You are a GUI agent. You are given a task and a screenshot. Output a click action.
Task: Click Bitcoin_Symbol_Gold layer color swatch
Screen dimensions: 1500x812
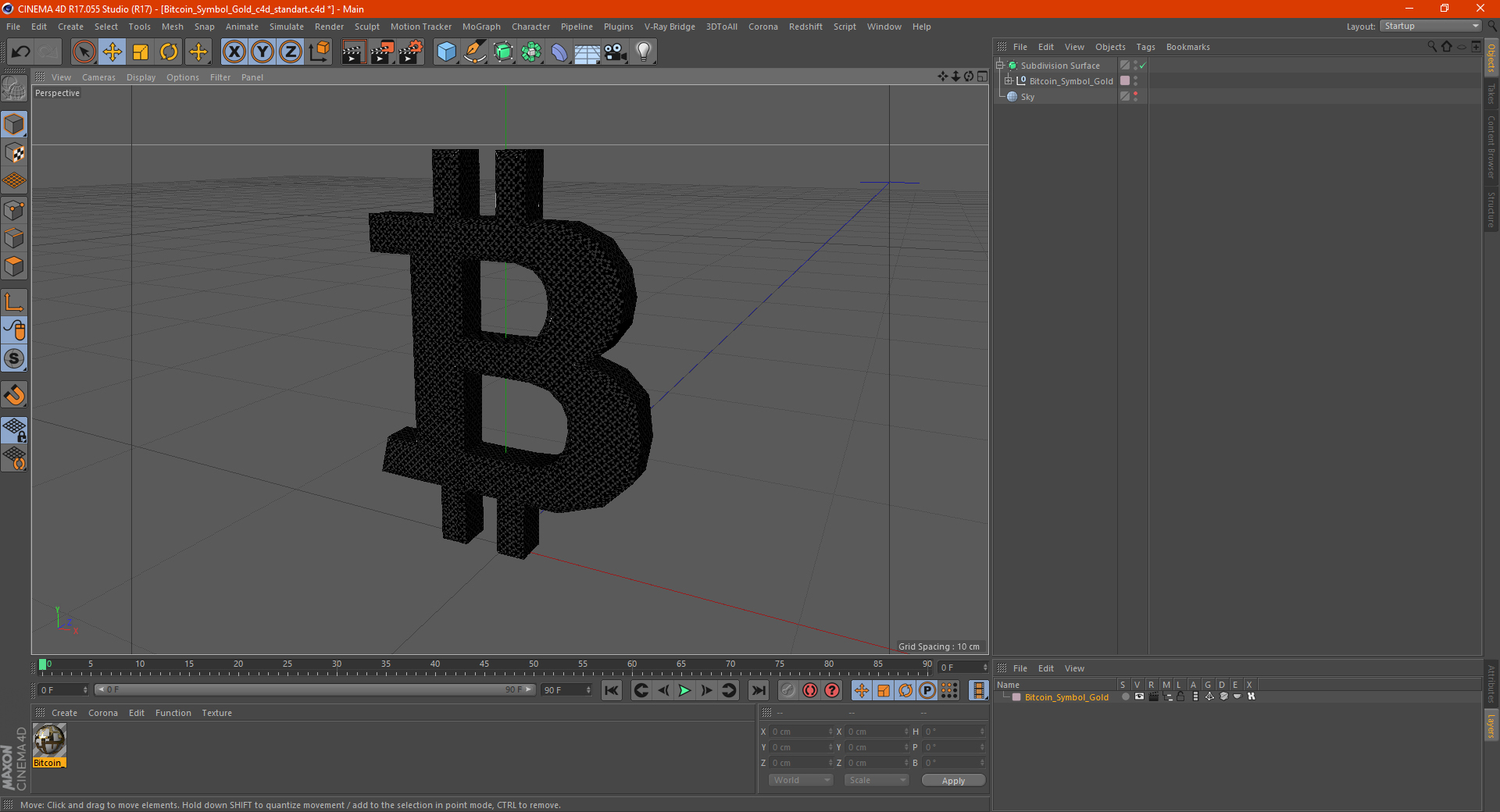(1125, 81)
